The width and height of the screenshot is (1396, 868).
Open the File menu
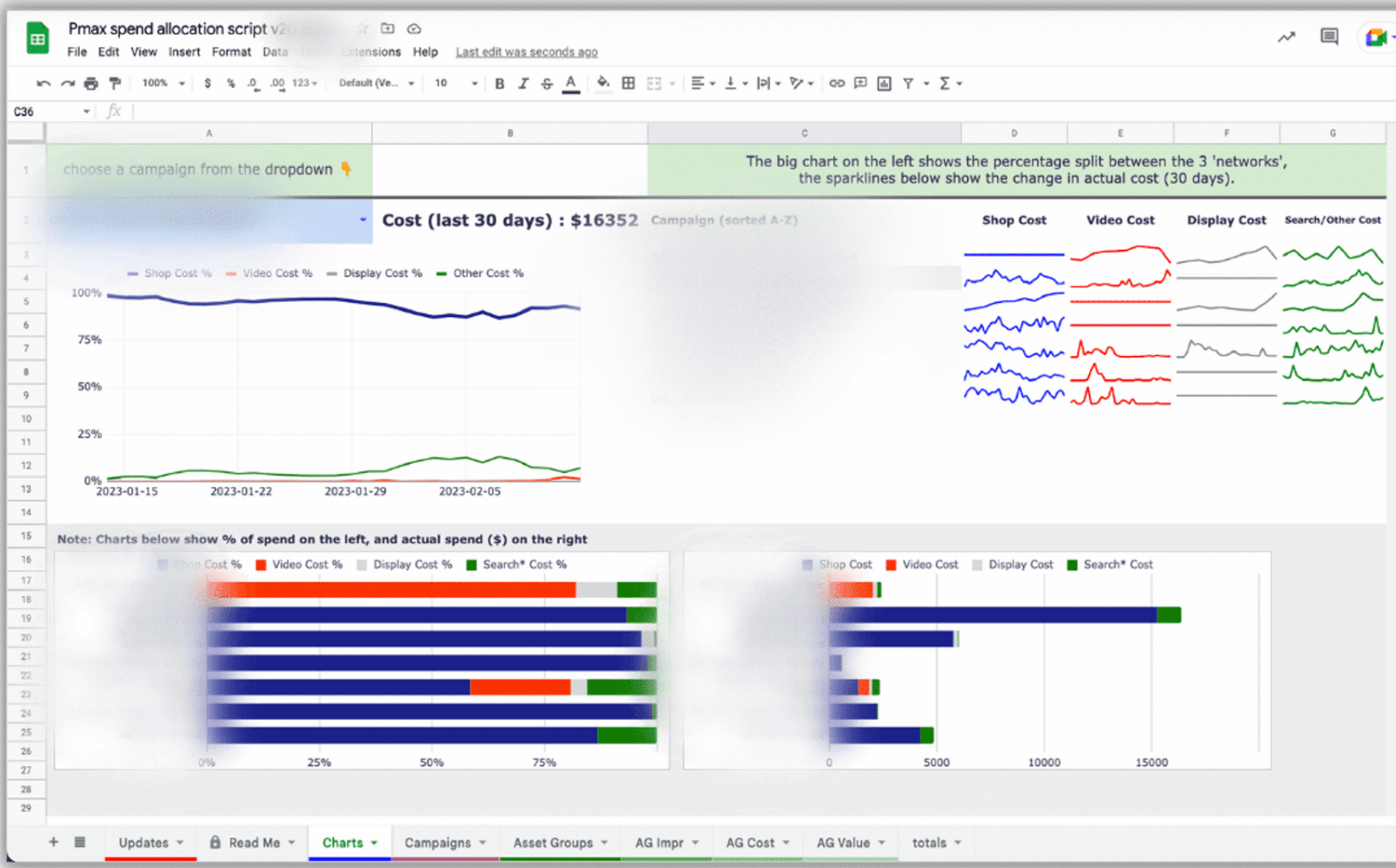[77, 52]
